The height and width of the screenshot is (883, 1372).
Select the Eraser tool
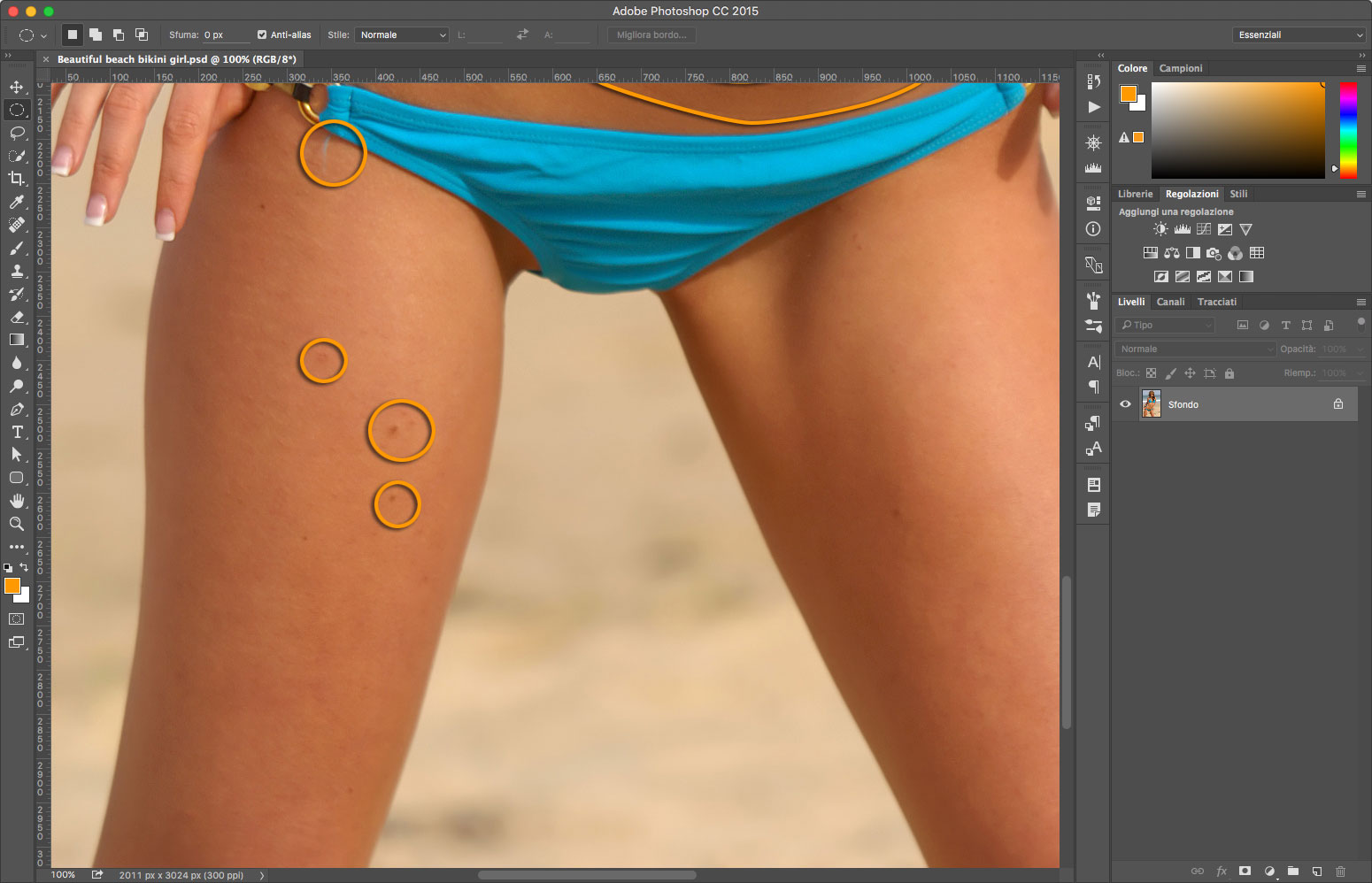pos(17,317)
